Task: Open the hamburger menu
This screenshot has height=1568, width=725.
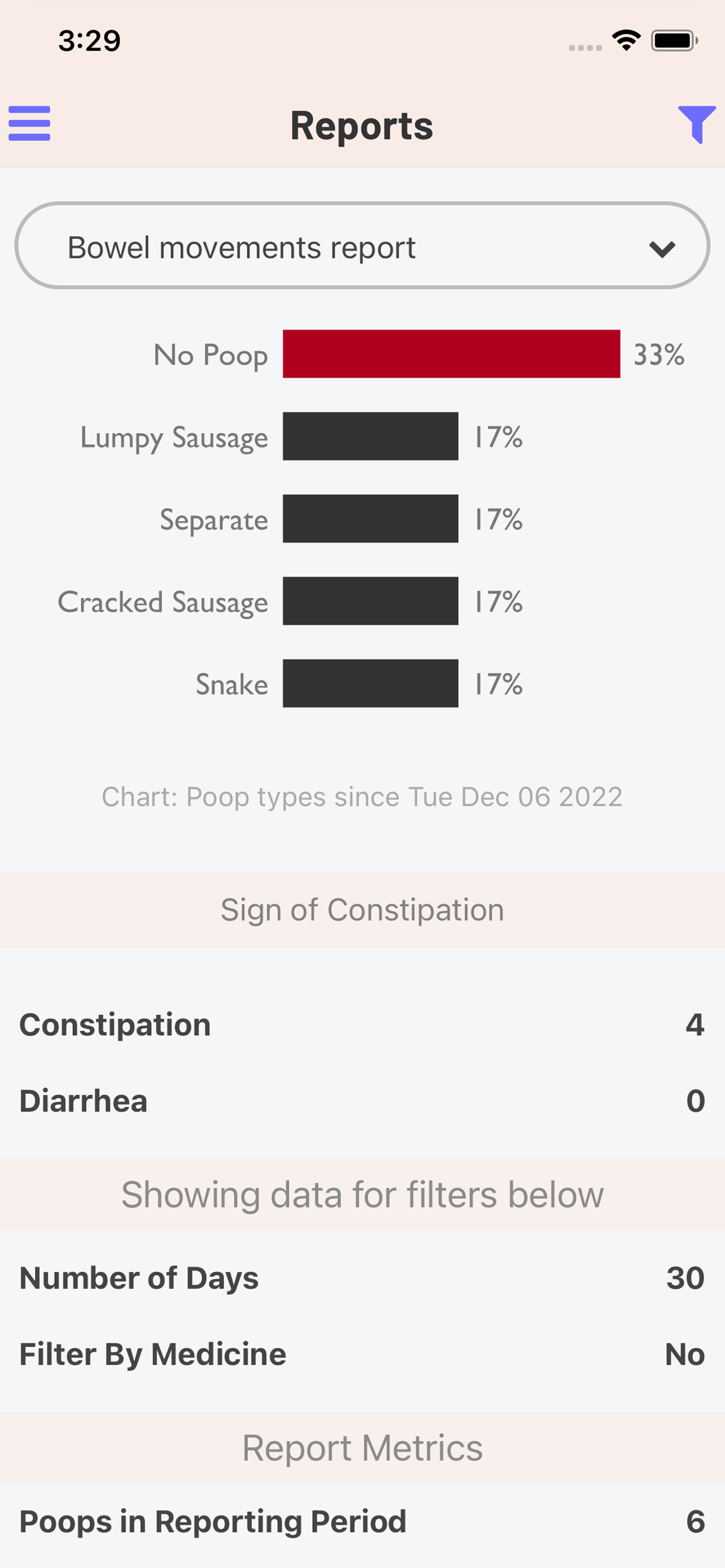Action: click(x=29, y=124)
